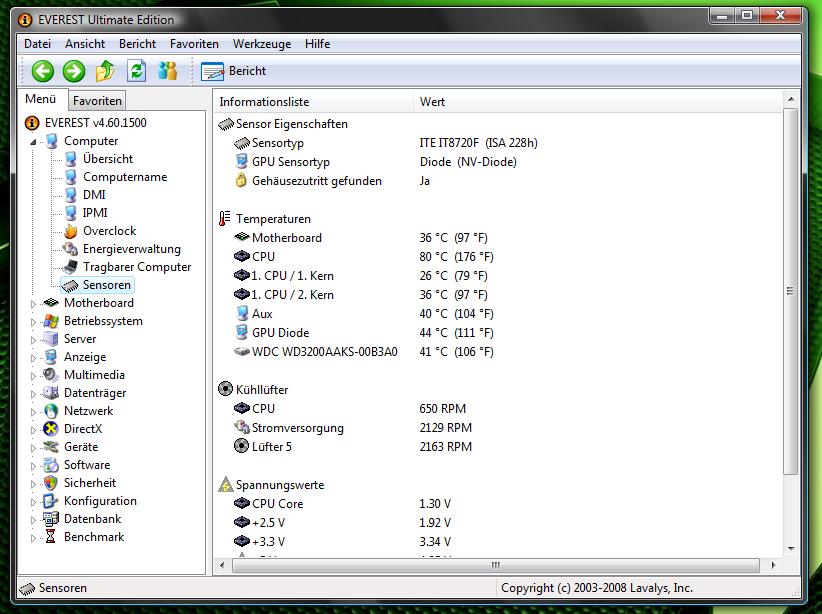
Task: Click the Anzeige display icon
Action: coord(51,357)
